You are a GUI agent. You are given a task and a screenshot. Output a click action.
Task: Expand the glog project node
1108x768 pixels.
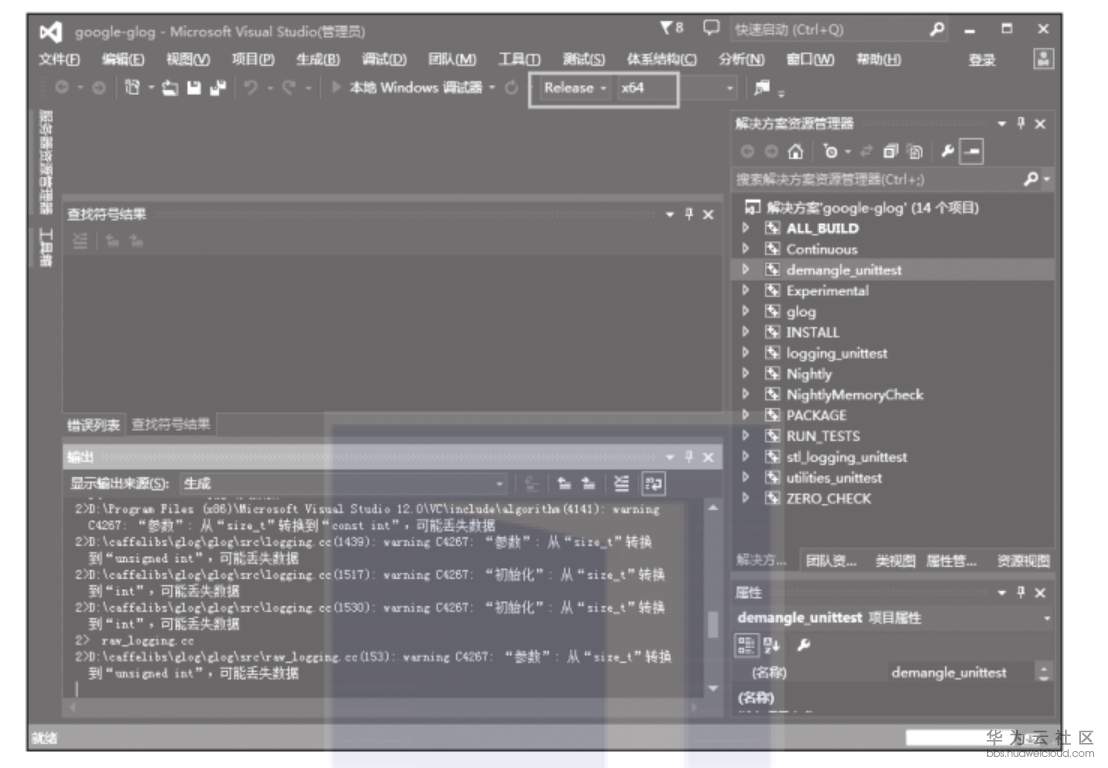pos(746,311)
